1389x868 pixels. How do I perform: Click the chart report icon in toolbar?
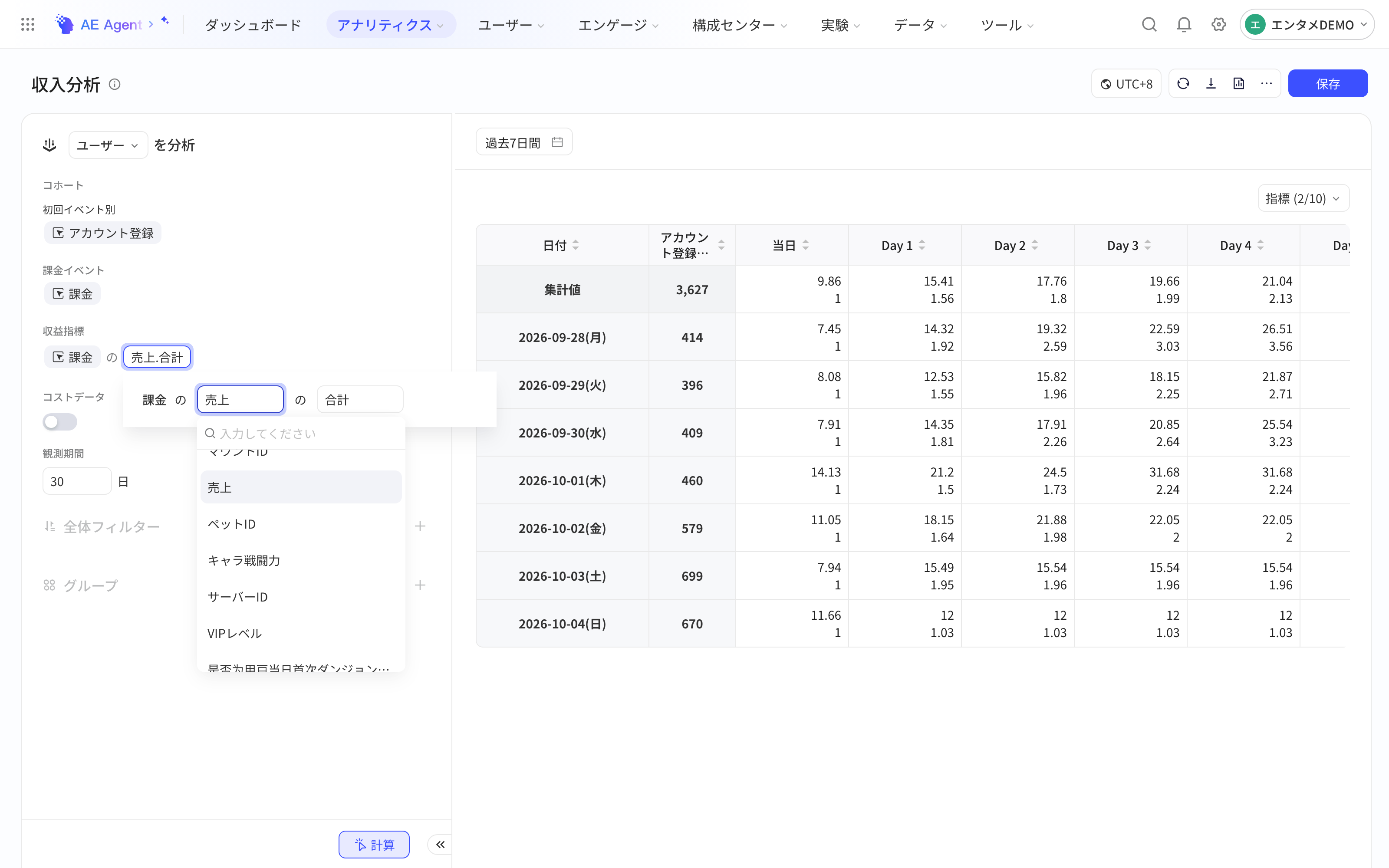tap(1239, 84)
